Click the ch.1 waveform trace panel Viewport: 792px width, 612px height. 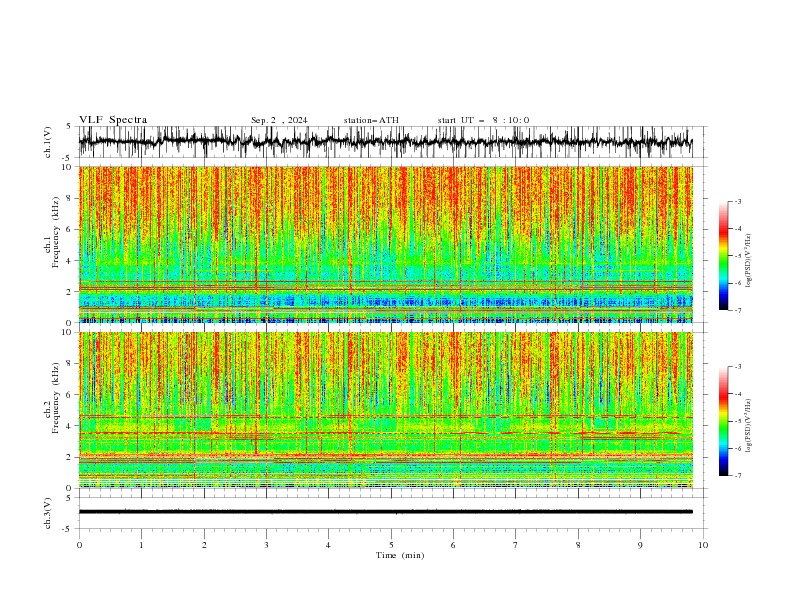coord(393,142)
